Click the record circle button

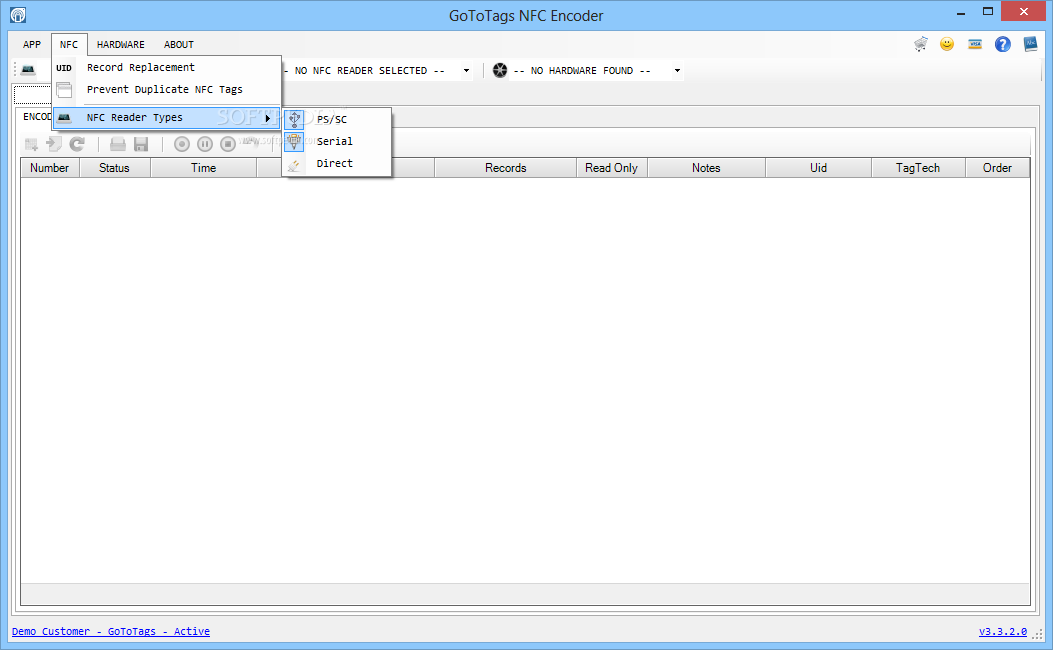point(181,144)
